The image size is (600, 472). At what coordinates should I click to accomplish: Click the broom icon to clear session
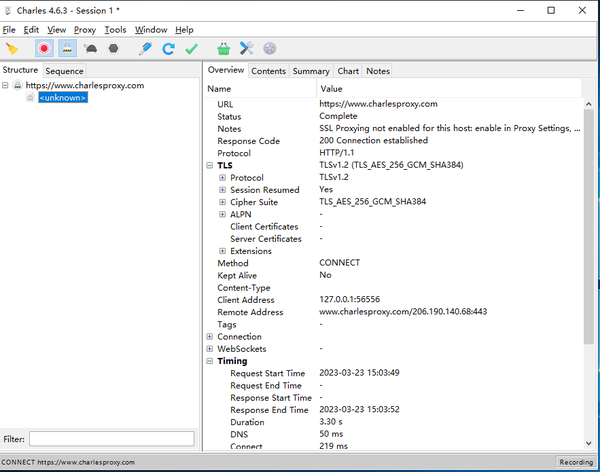click(12, 48)
